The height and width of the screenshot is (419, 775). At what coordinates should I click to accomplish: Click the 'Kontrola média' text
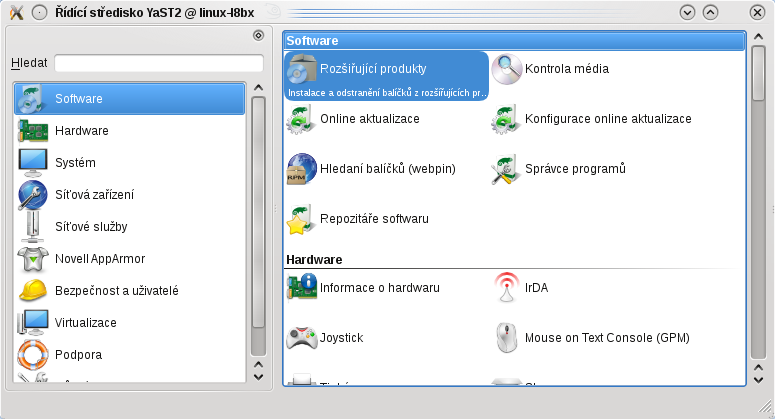pyautogui.click(x=567, y=69)
